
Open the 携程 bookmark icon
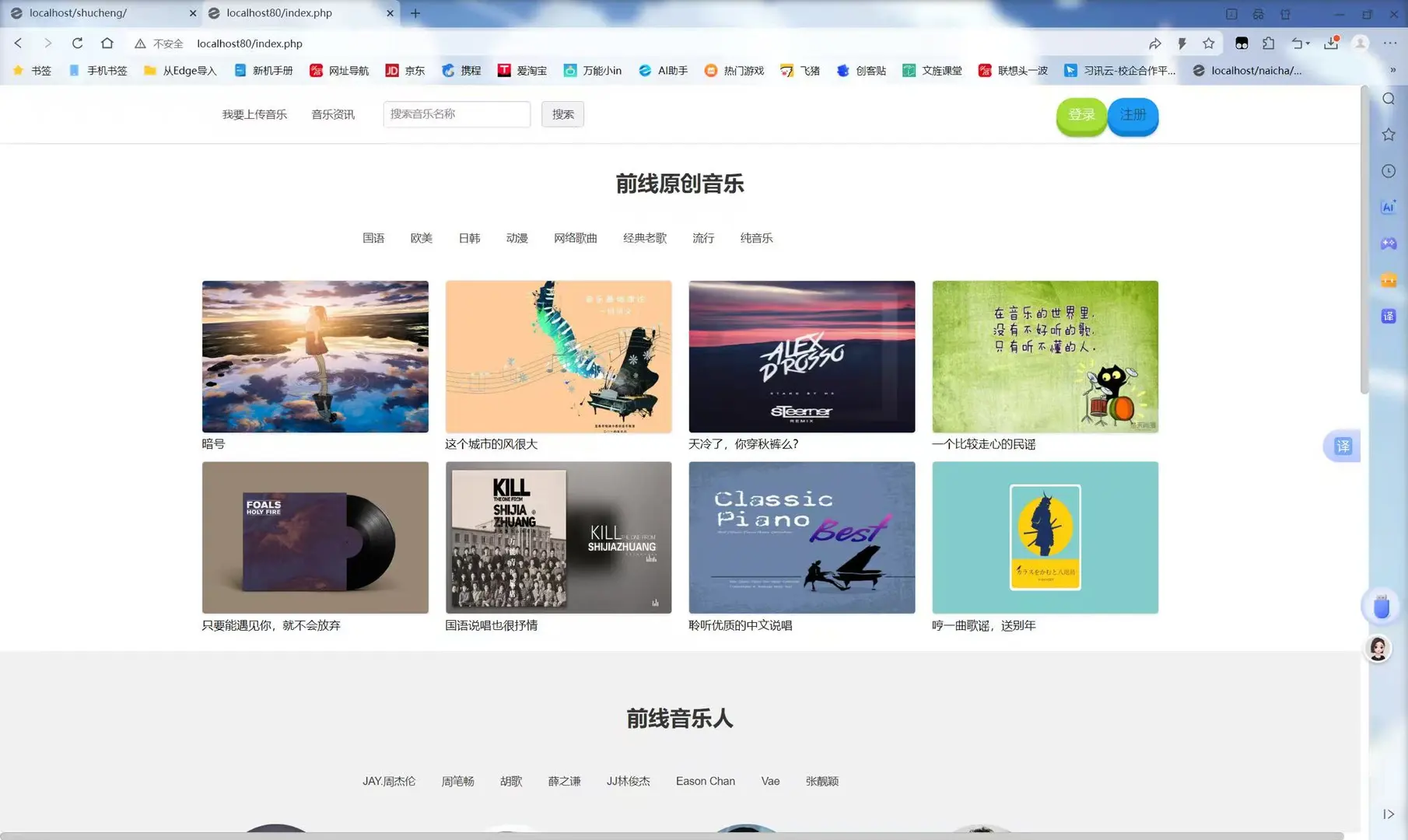tap(449, 70)
